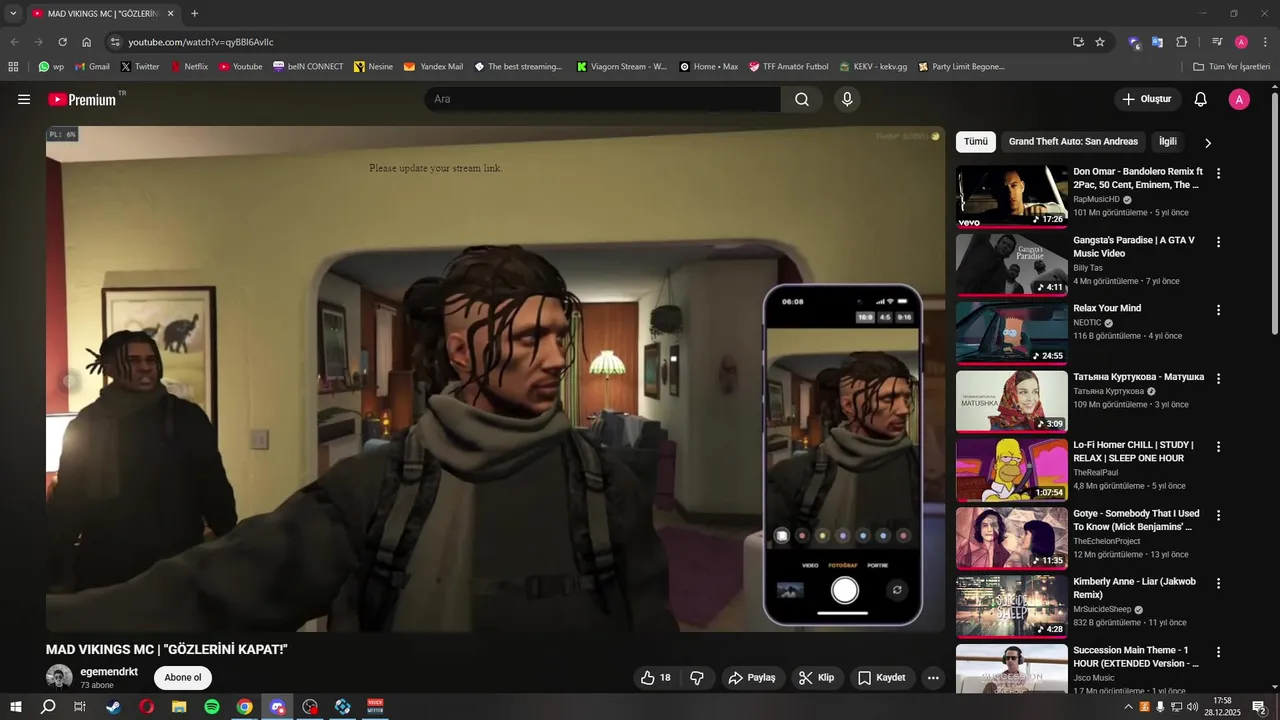Open the Windows notification center
The height and width of the screenshot is (720, 1280).
click(x=1259, y=707)
